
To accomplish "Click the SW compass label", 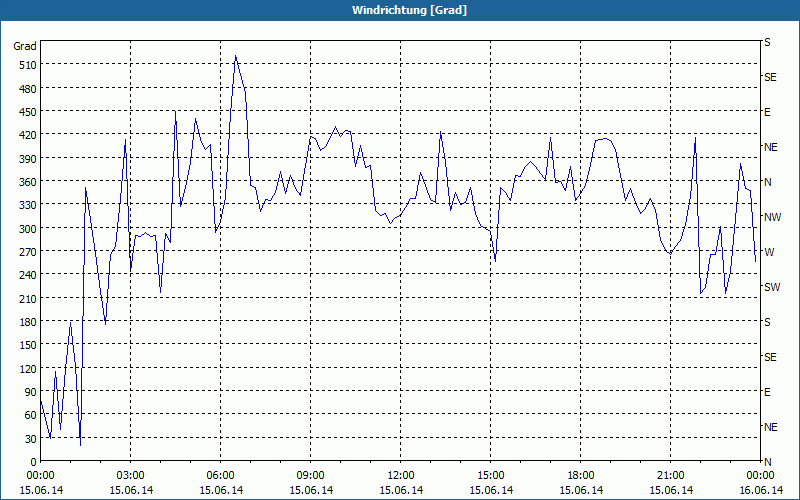I will click(x=772, y=287).
